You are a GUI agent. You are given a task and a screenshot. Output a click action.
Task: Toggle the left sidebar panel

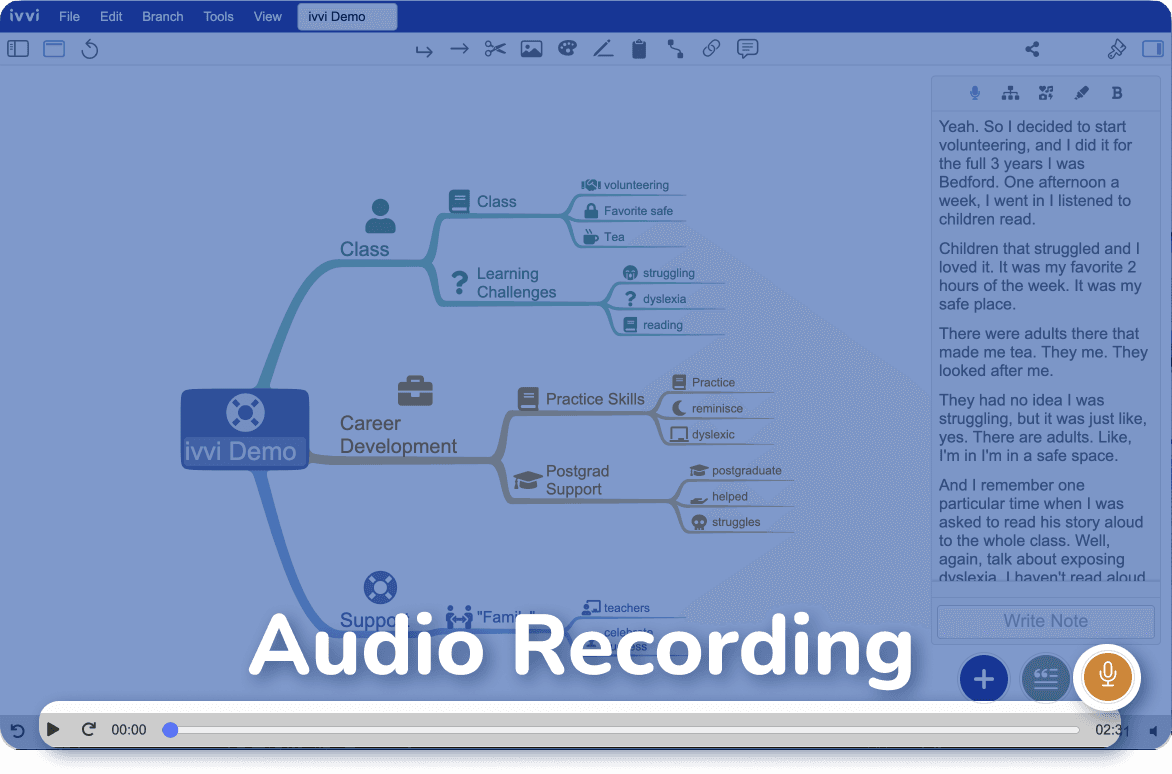[17, 48]
